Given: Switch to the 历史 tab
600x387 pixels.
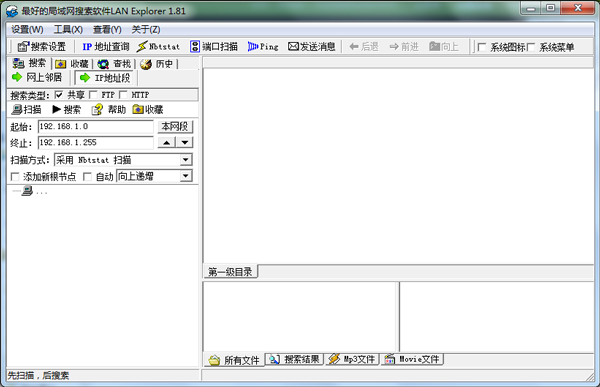Looking at the screenshot, I should coord(157,64).
